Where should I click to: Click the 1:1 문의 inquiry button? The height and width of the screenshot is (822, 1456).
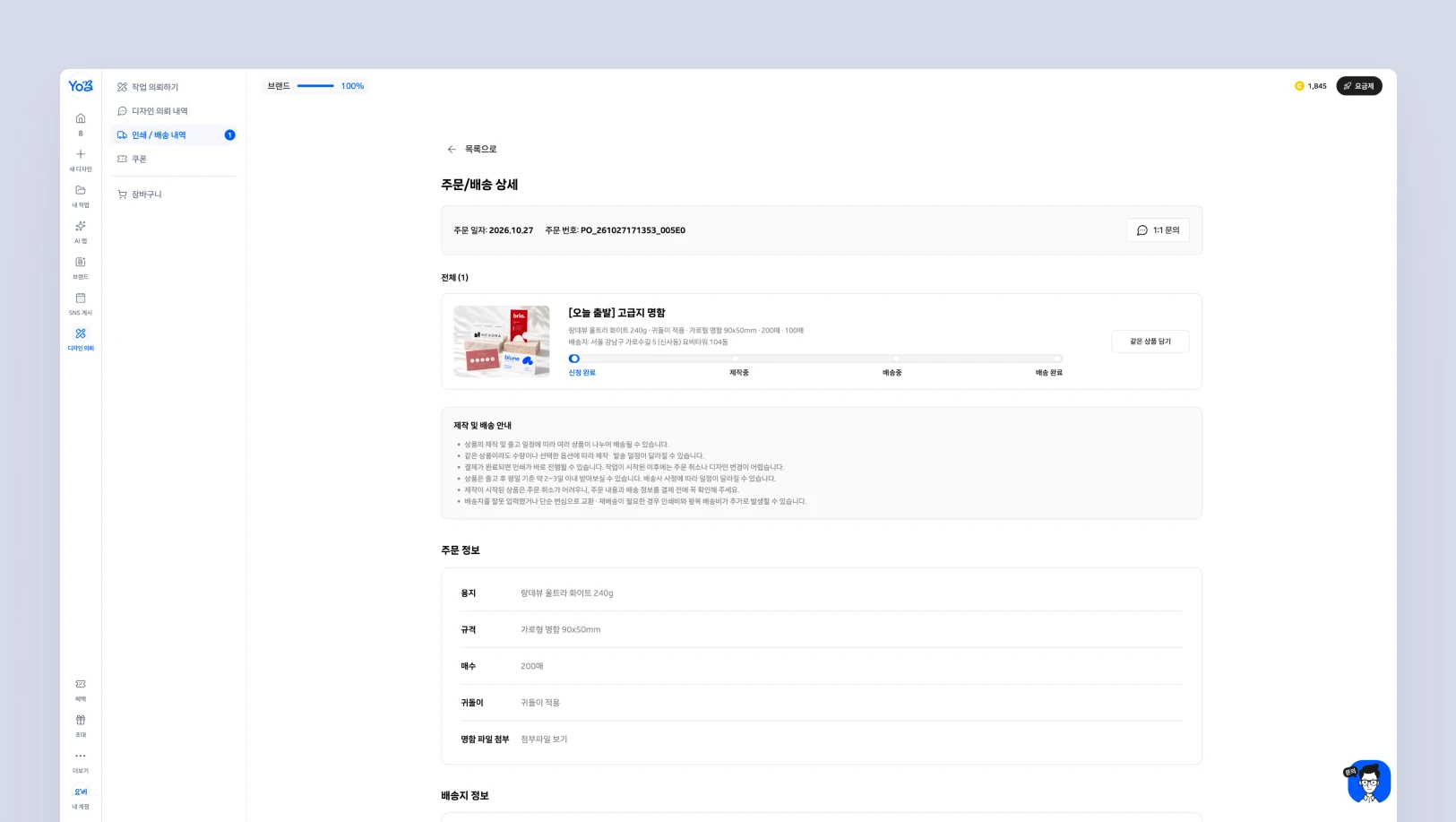coord(1158,230)
